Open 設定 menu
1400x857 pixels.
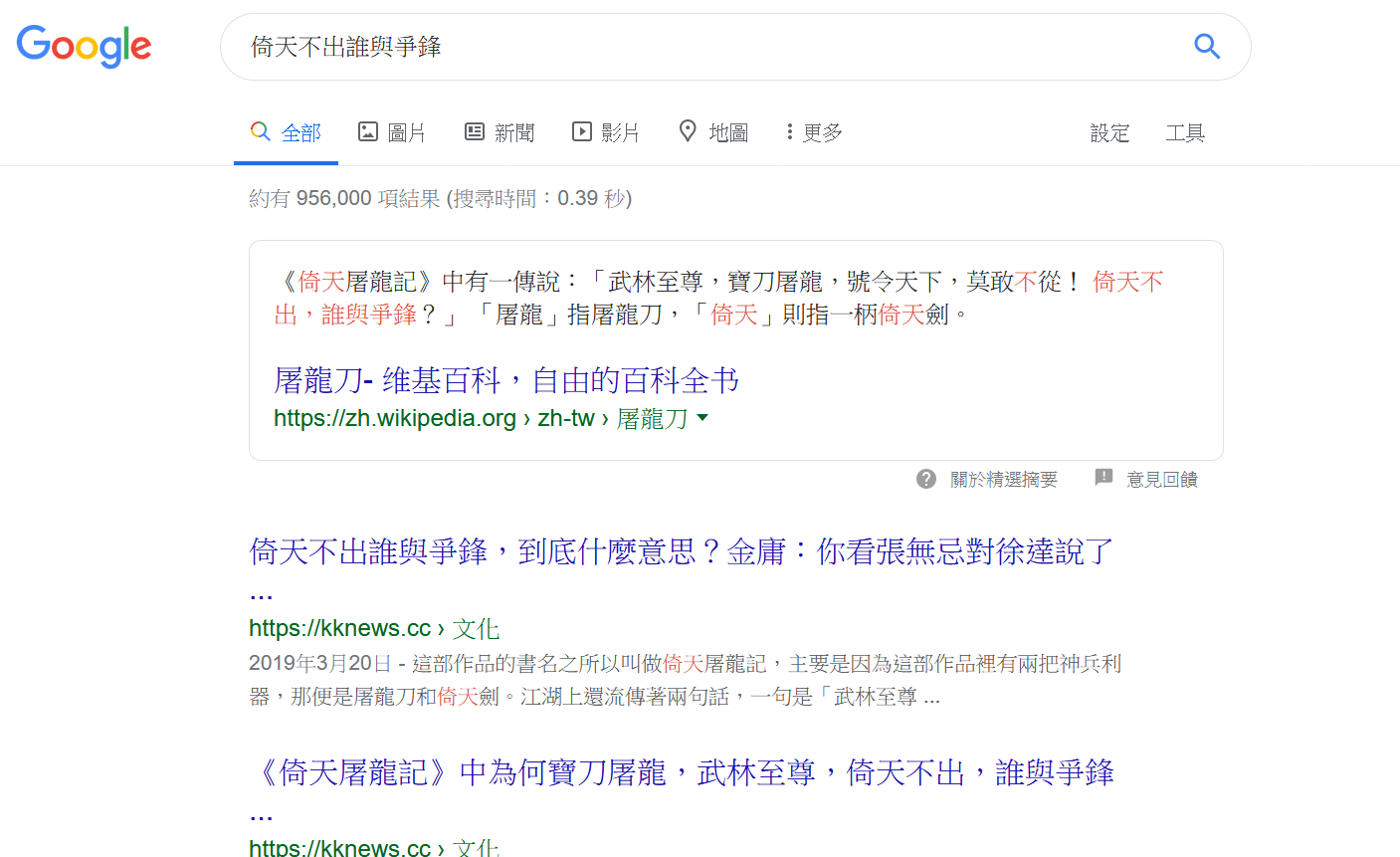tap(1109, 133)
